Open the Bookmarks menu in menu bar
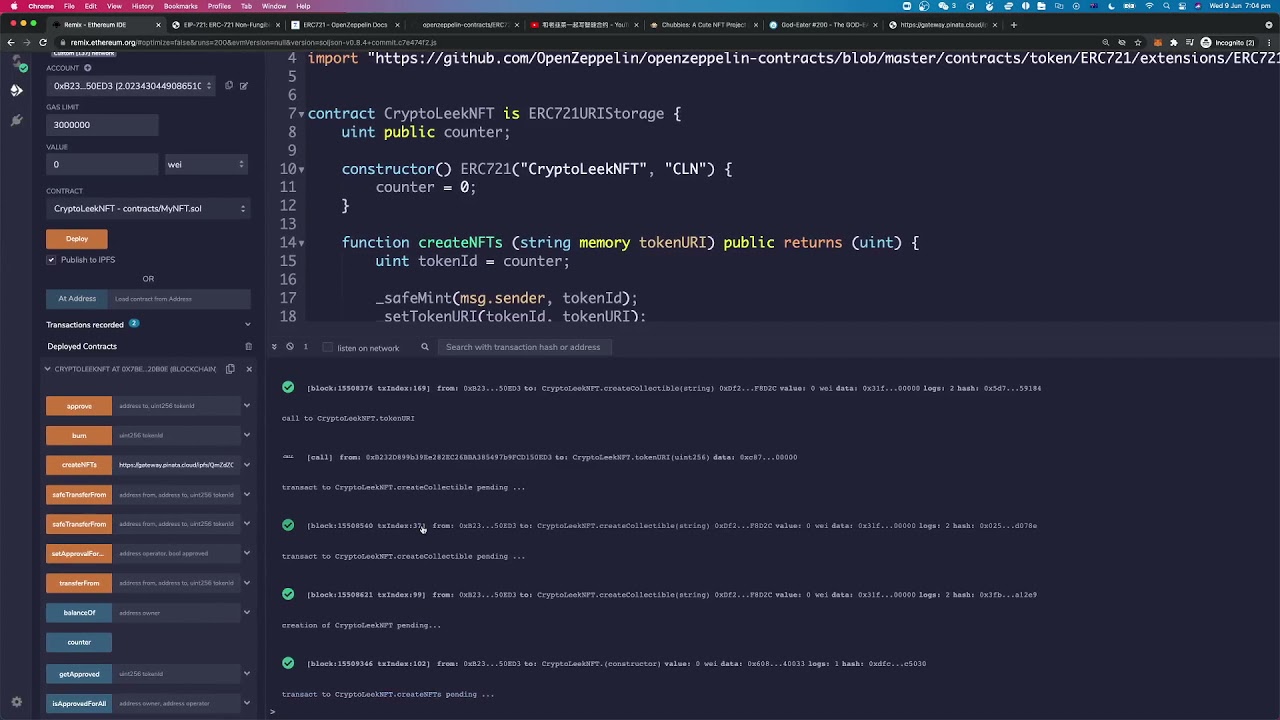The height and width of the screenshot is (720, 1280). pos(181,6)
